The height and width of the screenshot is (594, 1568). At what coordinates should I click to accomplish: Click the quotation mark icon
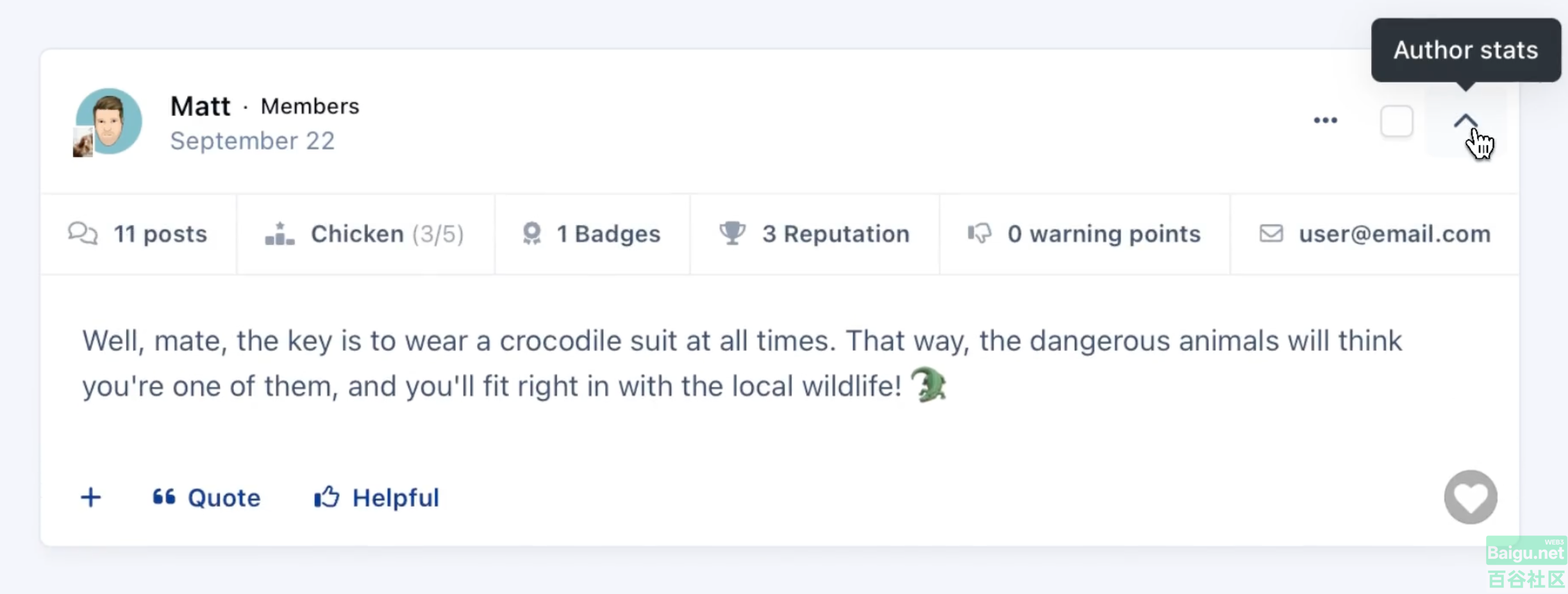163,496
